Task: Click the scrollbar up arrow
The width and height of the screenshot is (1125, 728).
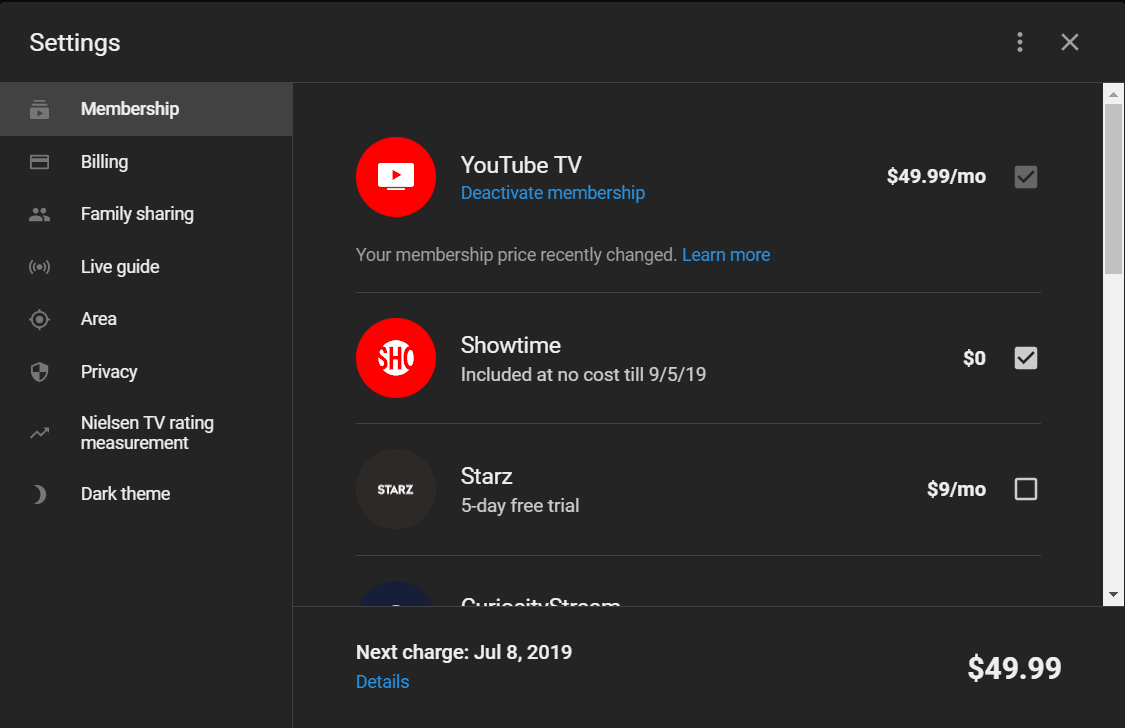Action: click(1113, 93)
